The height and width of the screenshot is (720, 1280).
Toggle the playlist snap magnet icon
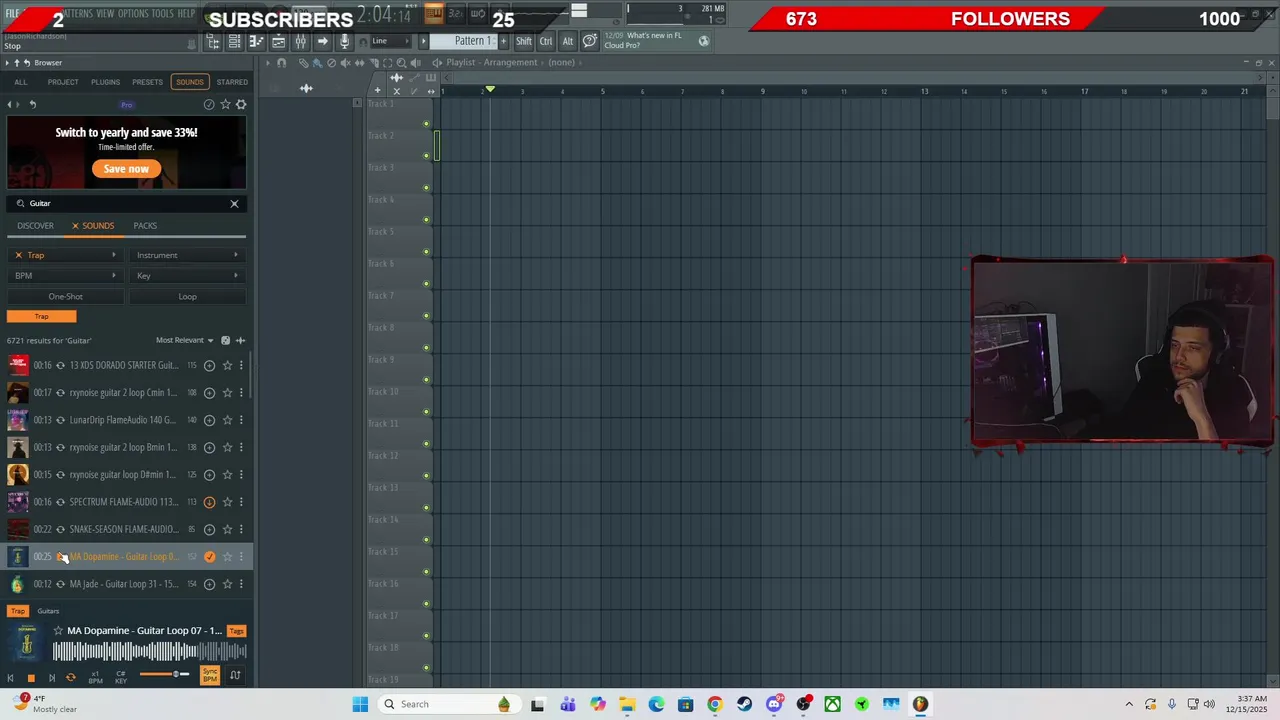(x=282, y=63)
